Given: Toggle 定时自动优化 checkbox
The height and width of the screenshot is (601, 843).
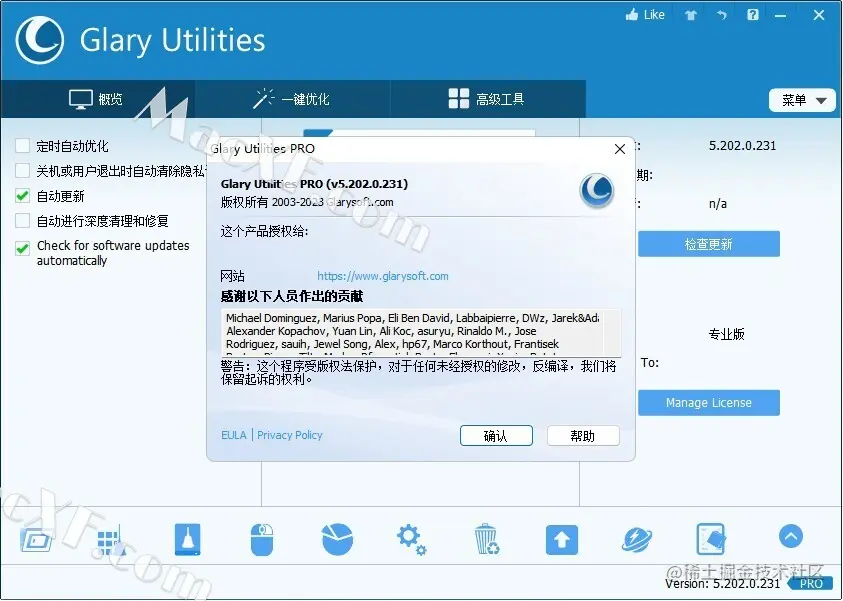Looking at the screenshot, I should tap(23, 146).
